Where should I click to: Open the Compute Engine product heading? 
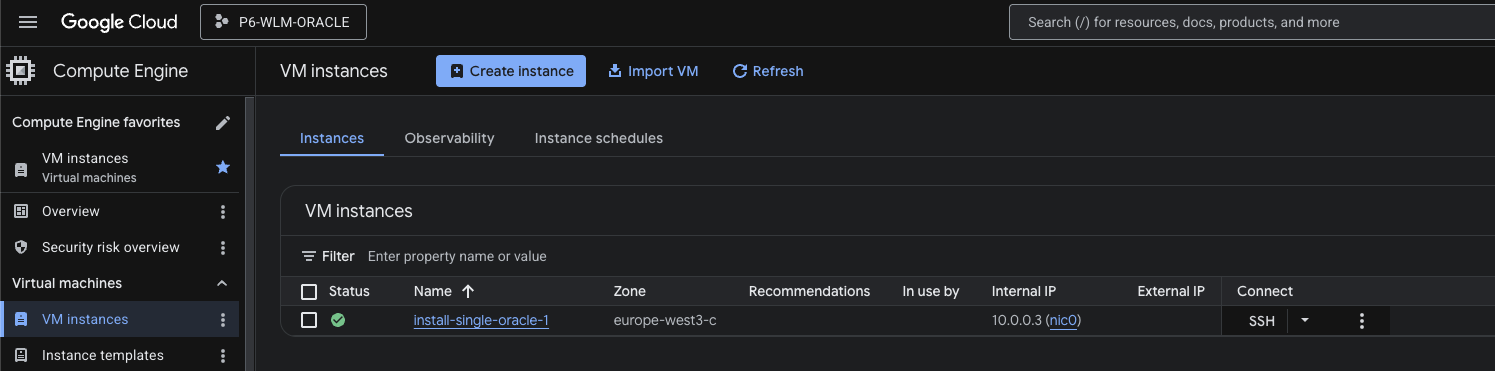tap(120, 71)
